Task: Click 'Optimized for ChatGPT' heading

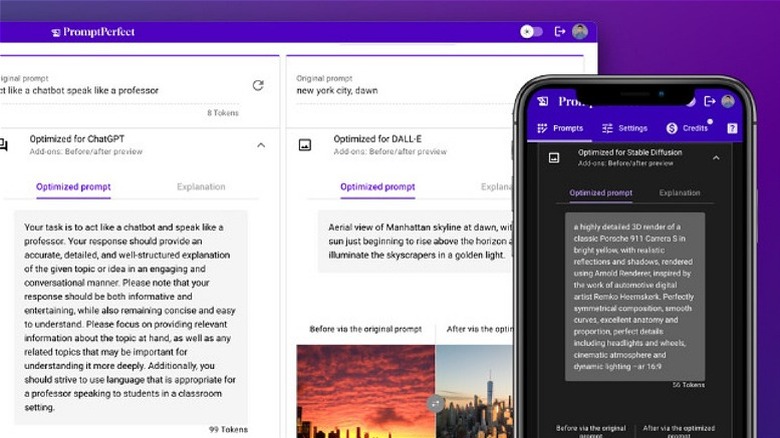Action: click(x=77, y=139)
